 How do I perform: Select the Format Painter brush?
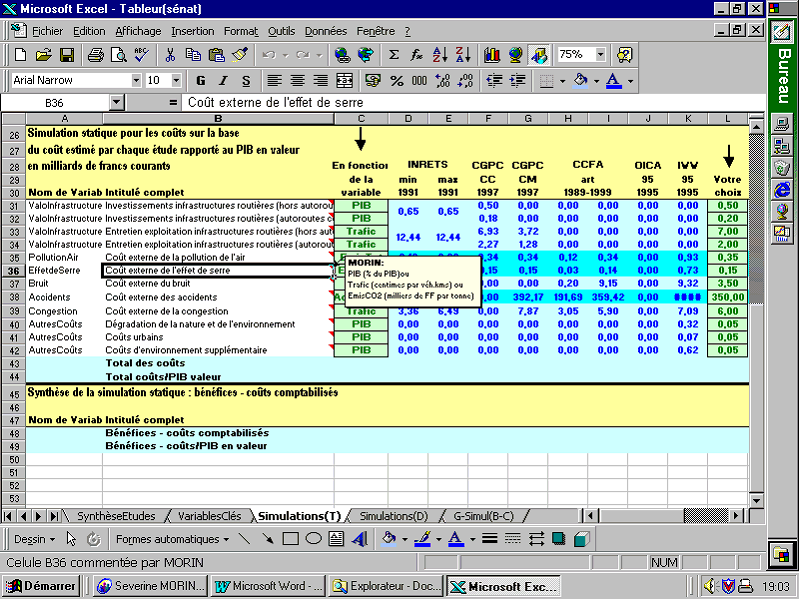[239, 55]
